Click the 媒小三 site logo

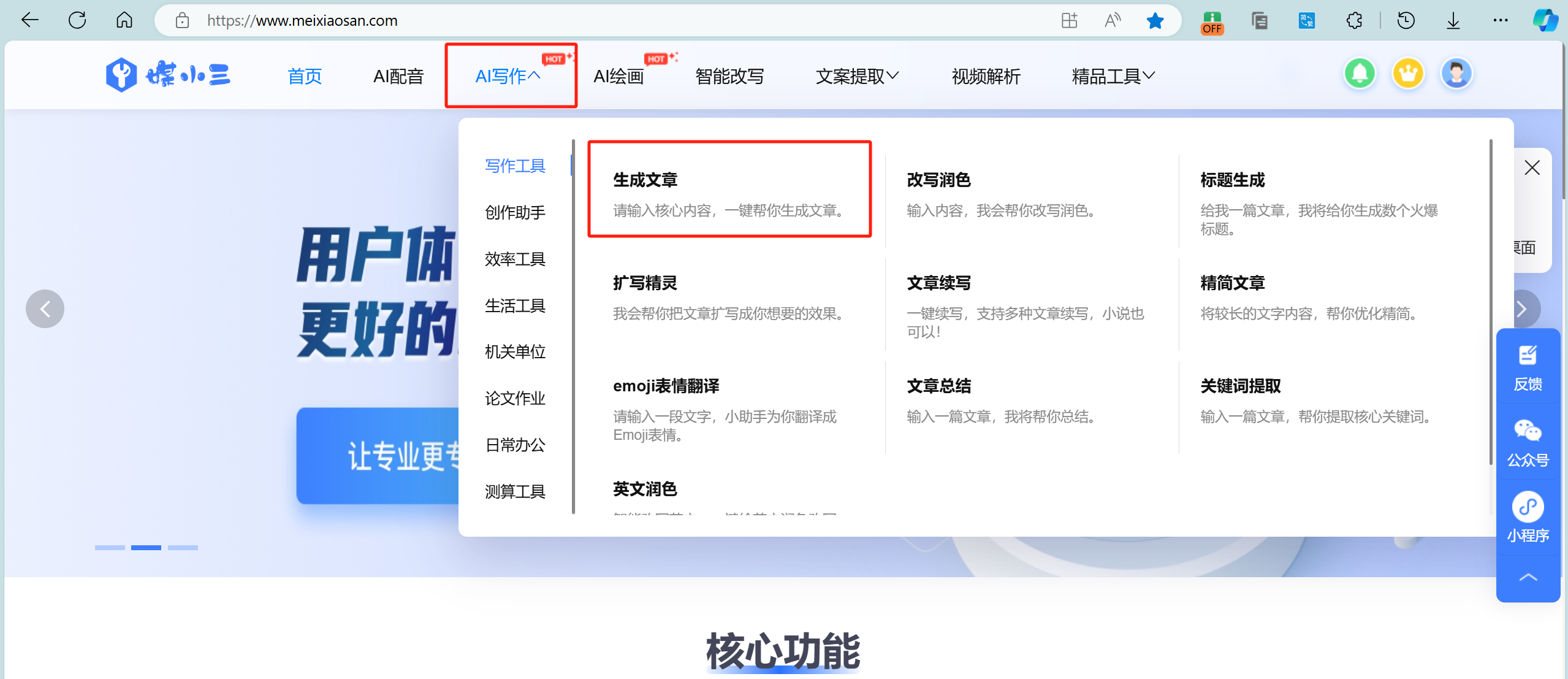(168, 75)
